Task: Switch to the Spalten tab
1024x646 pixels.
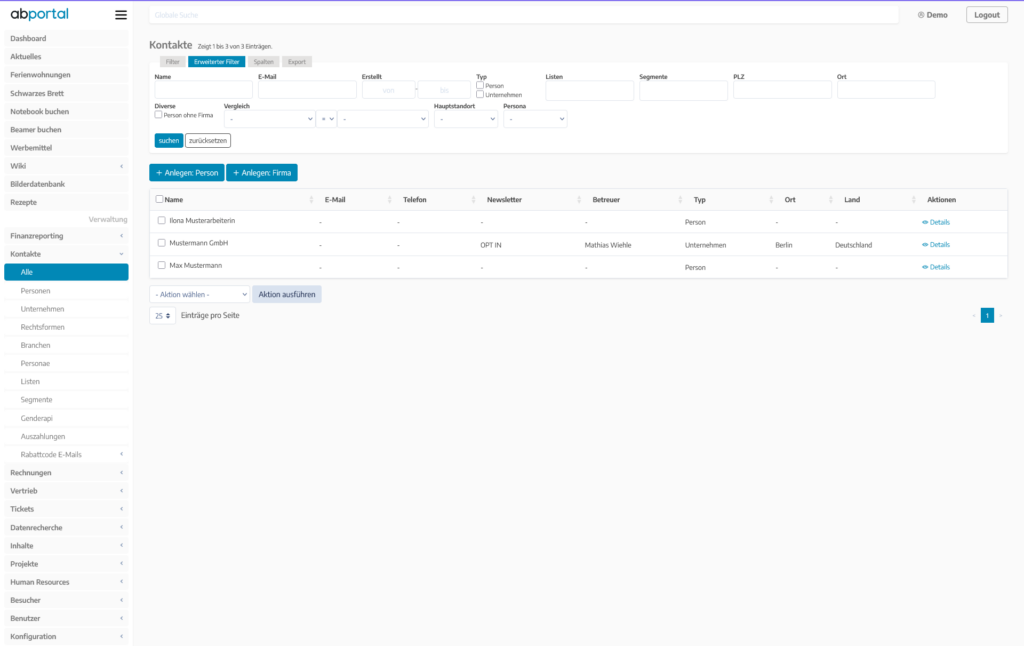Action: (x=264, y=62)
